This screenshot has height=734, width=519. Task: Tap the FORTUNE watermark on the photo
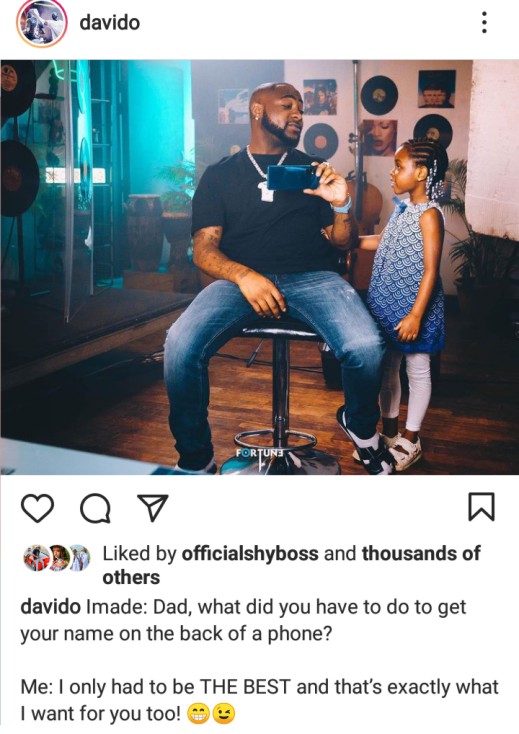tap(260, 454)
